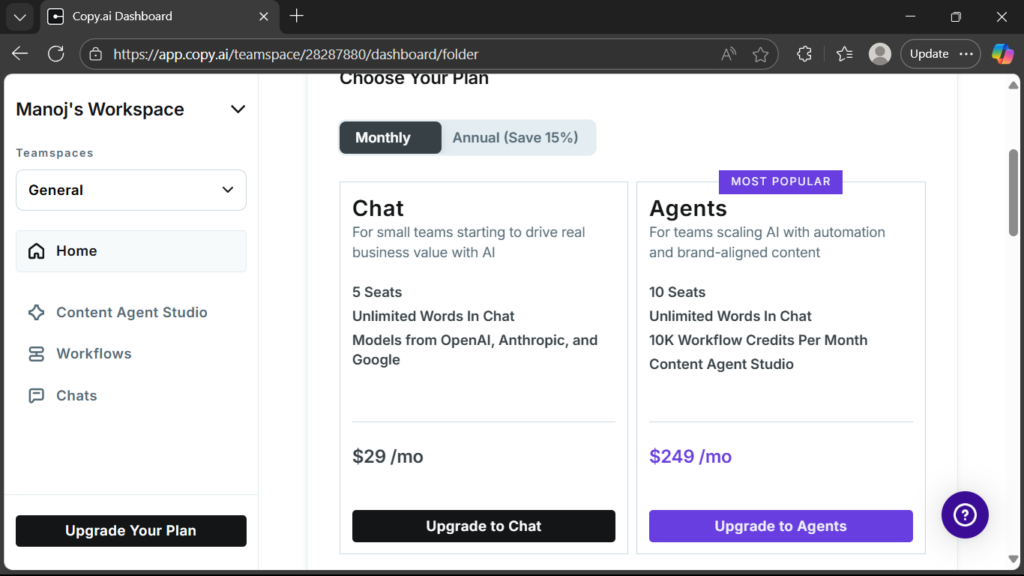Switch billing to Annual (Save 15%)
The image size is (1024, 576).
[x=515, y=138]
